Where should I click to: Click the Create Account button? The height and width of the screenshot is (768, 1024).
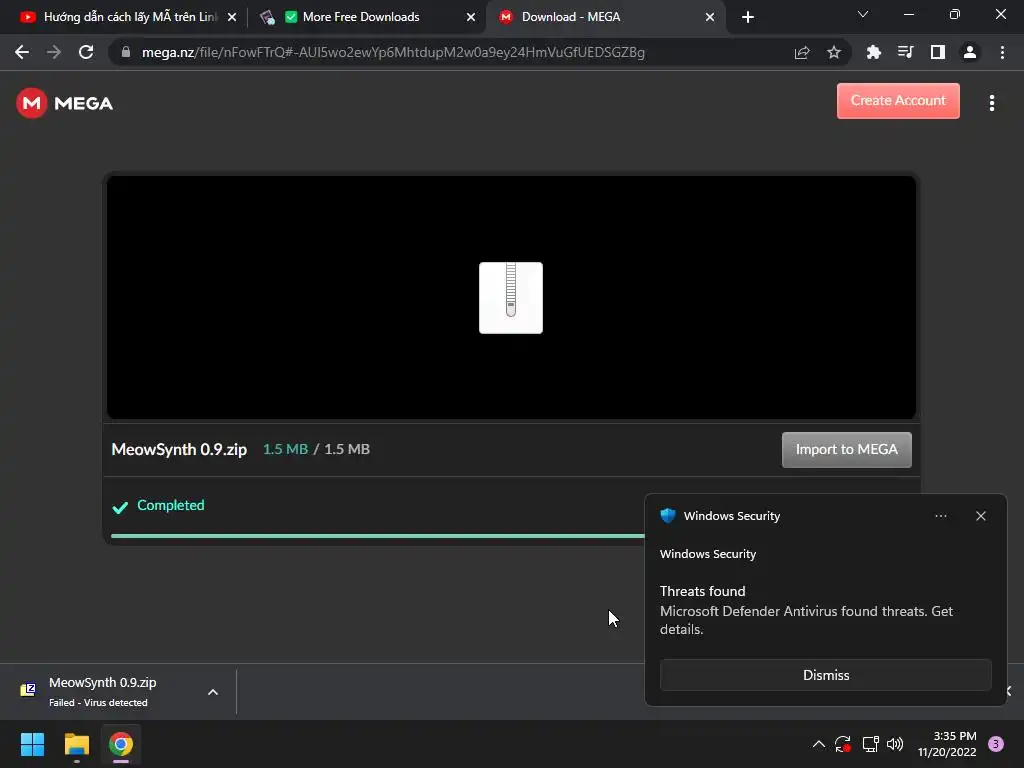click(898, 101)
